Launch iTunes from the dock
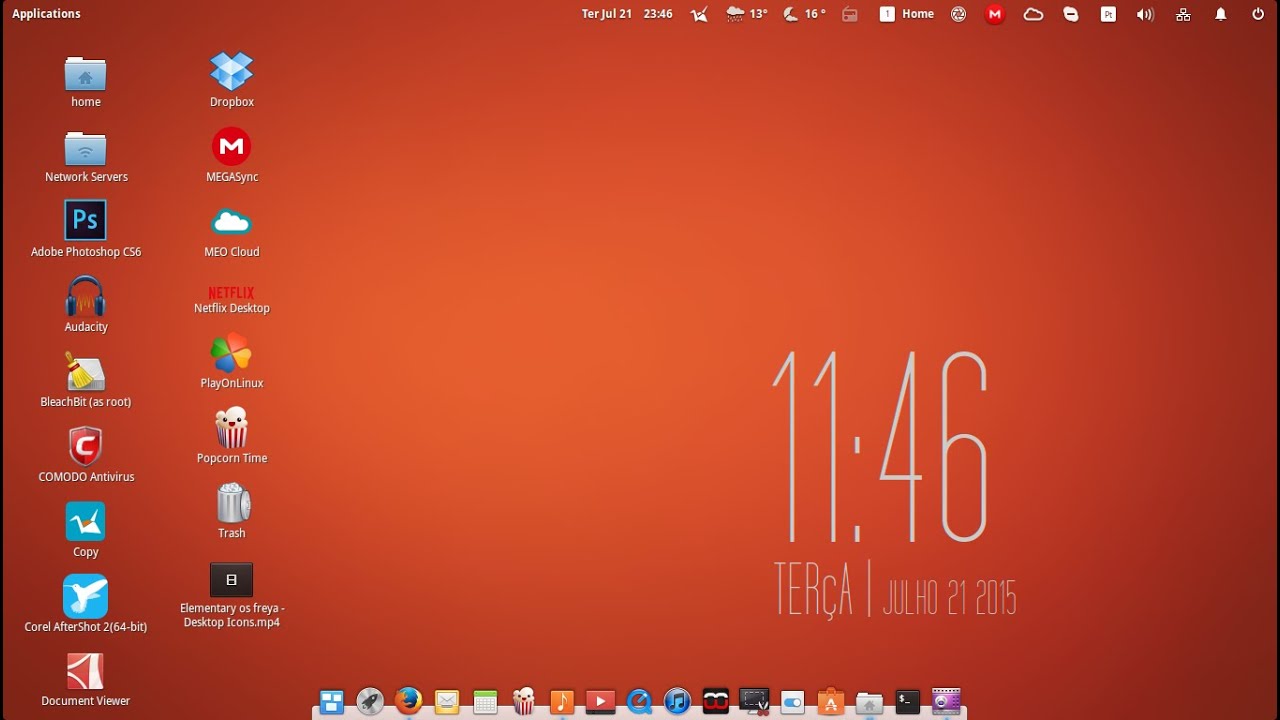This screenshot has width=1280, height=720. [677, 702]
